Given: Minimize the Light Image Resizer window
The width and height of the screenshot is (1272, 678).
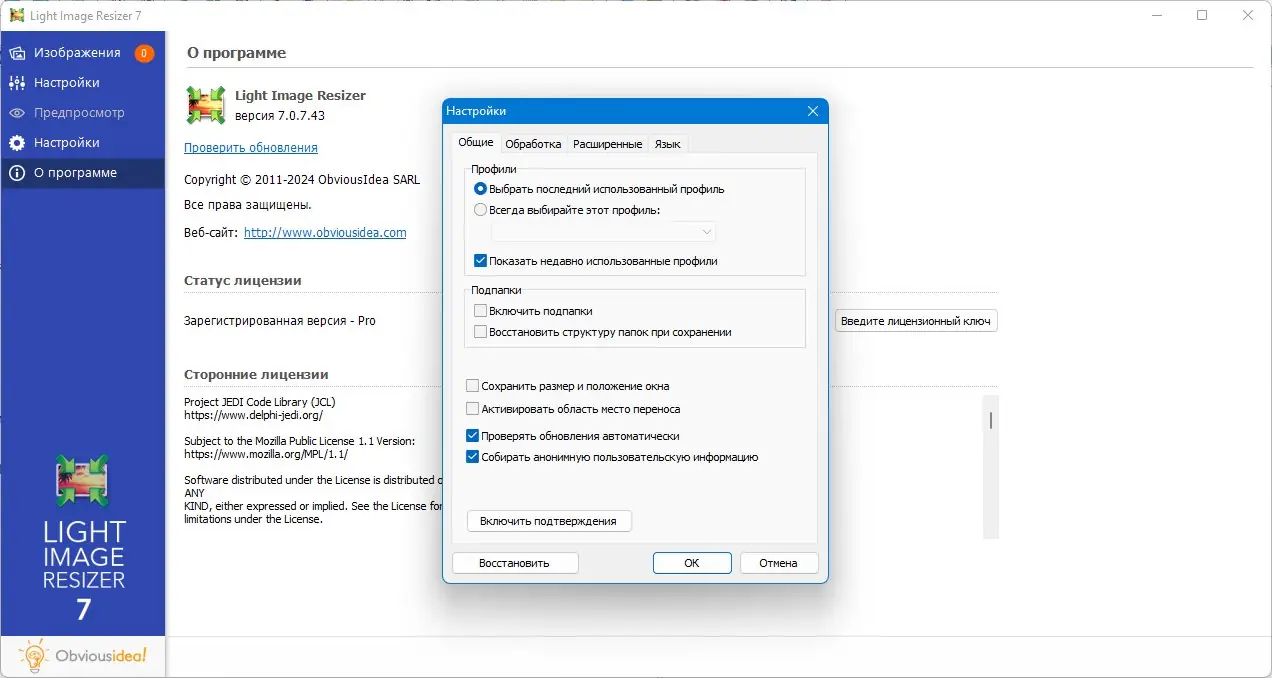Looking at the screenshot, I should (x=1155, y=15).
